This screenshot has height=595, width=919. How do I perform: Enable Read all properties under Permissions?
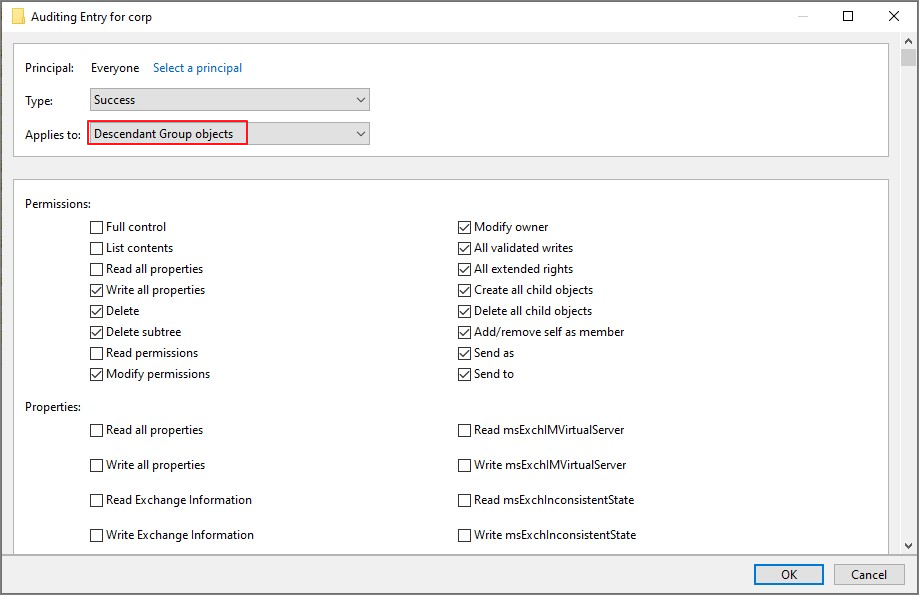[97, 270]
